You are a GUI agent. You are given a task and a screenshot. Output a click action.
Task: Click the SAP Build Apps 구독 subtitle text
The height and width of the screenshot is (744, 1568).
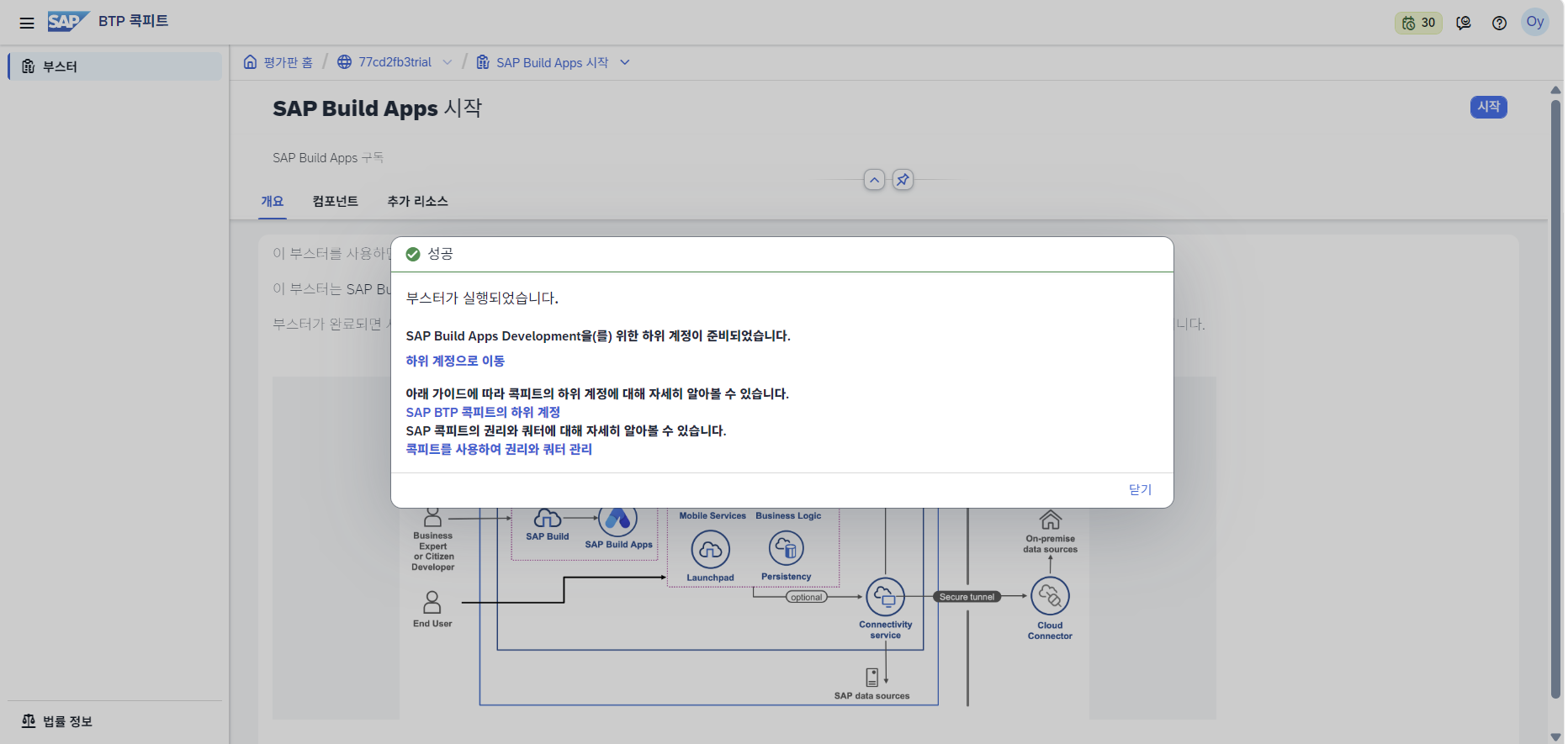point(328,158)
